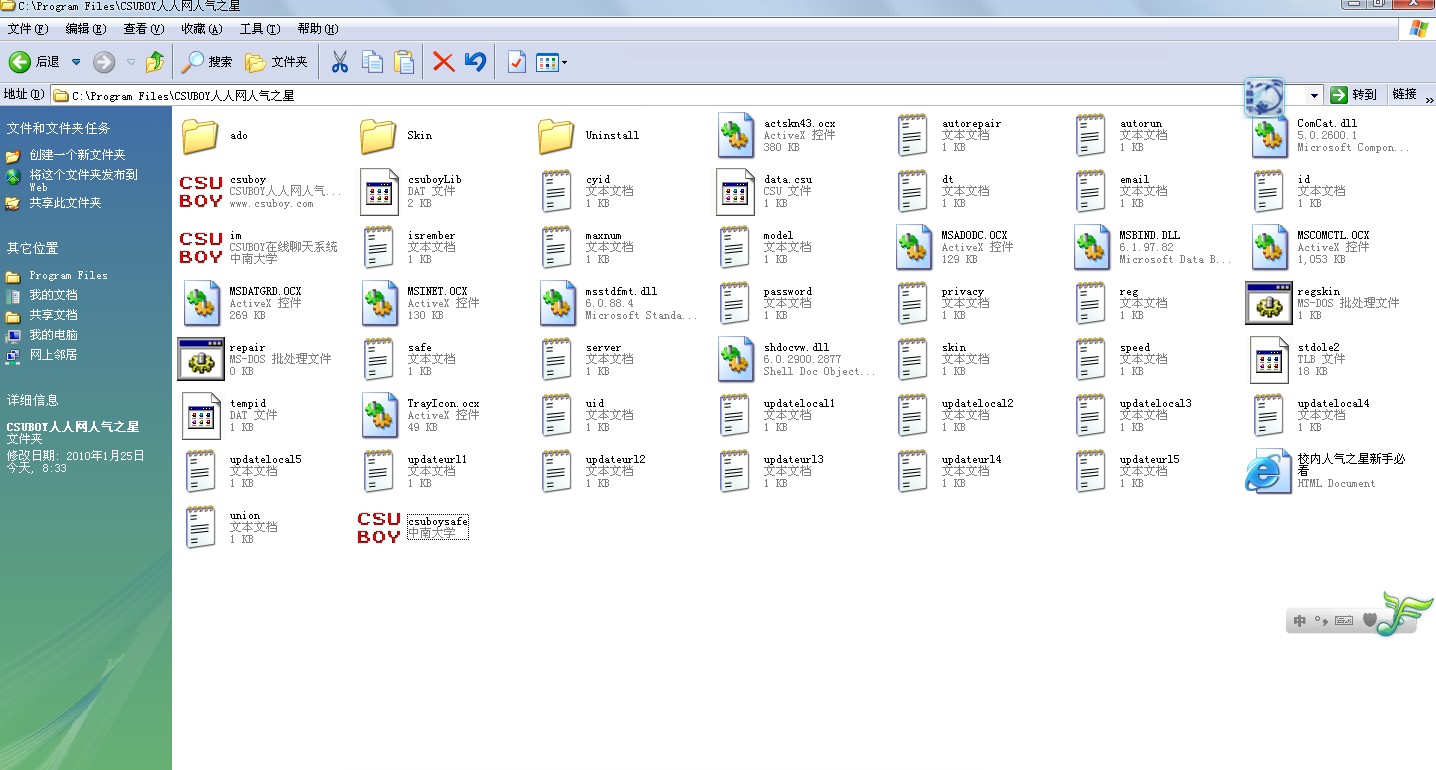1436x770 pixels.
Task: Open the File (文件) menu
Action: (27, 29)
